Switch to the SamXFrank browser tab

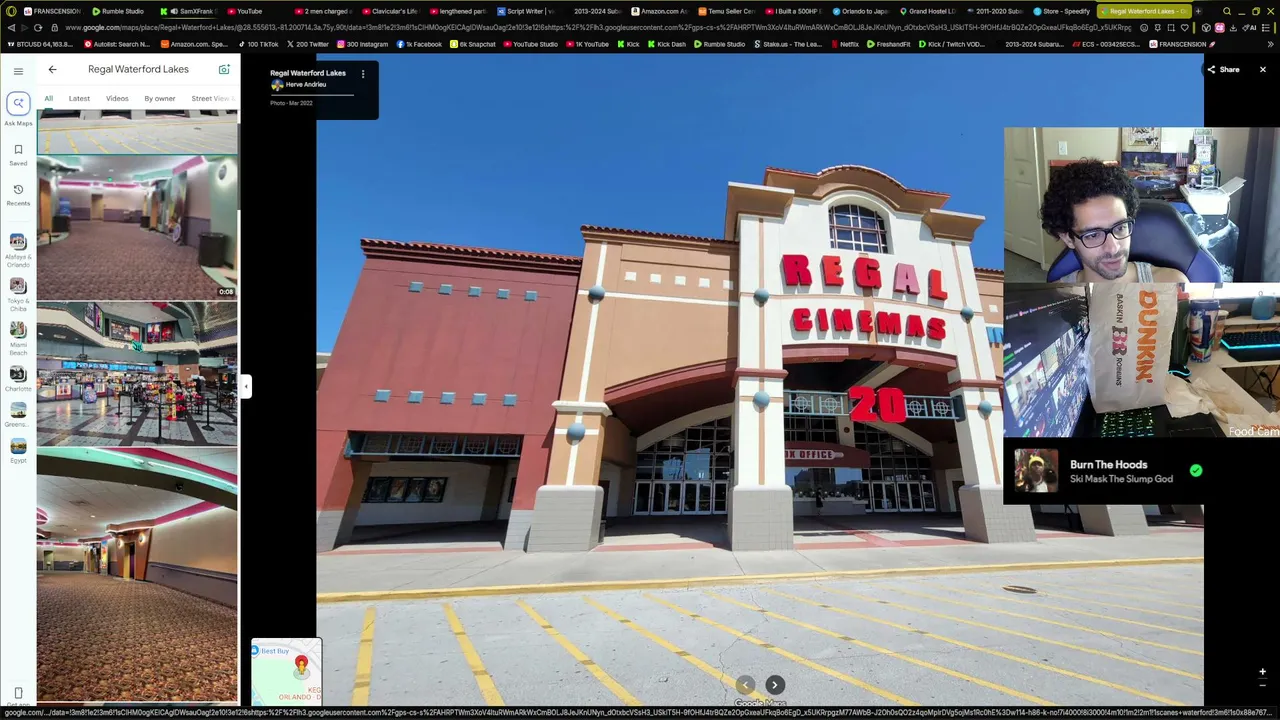[x=188, y=11]
